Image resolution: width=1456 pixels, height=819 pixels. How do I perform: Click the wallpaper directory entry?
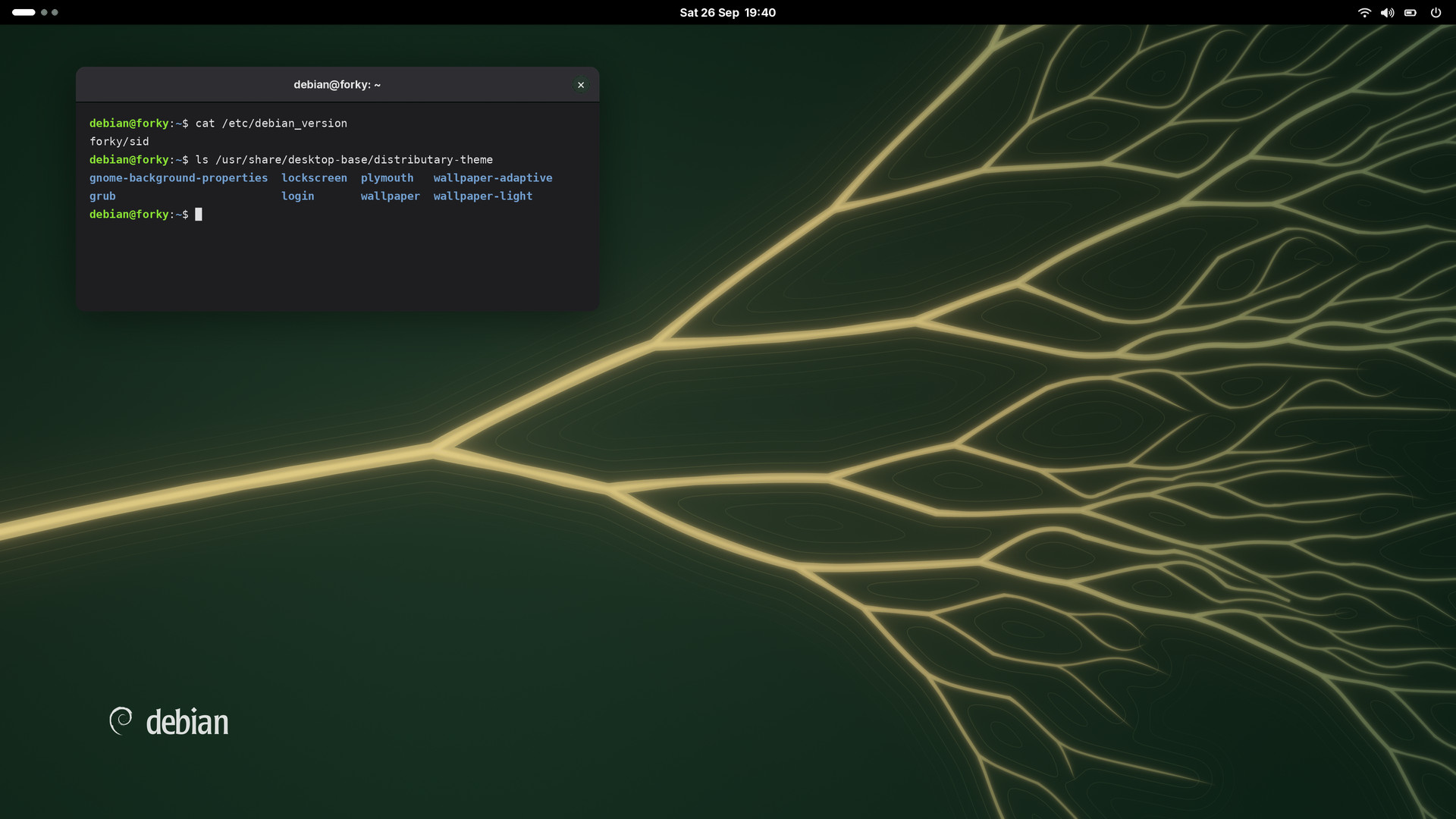point(390,196)
